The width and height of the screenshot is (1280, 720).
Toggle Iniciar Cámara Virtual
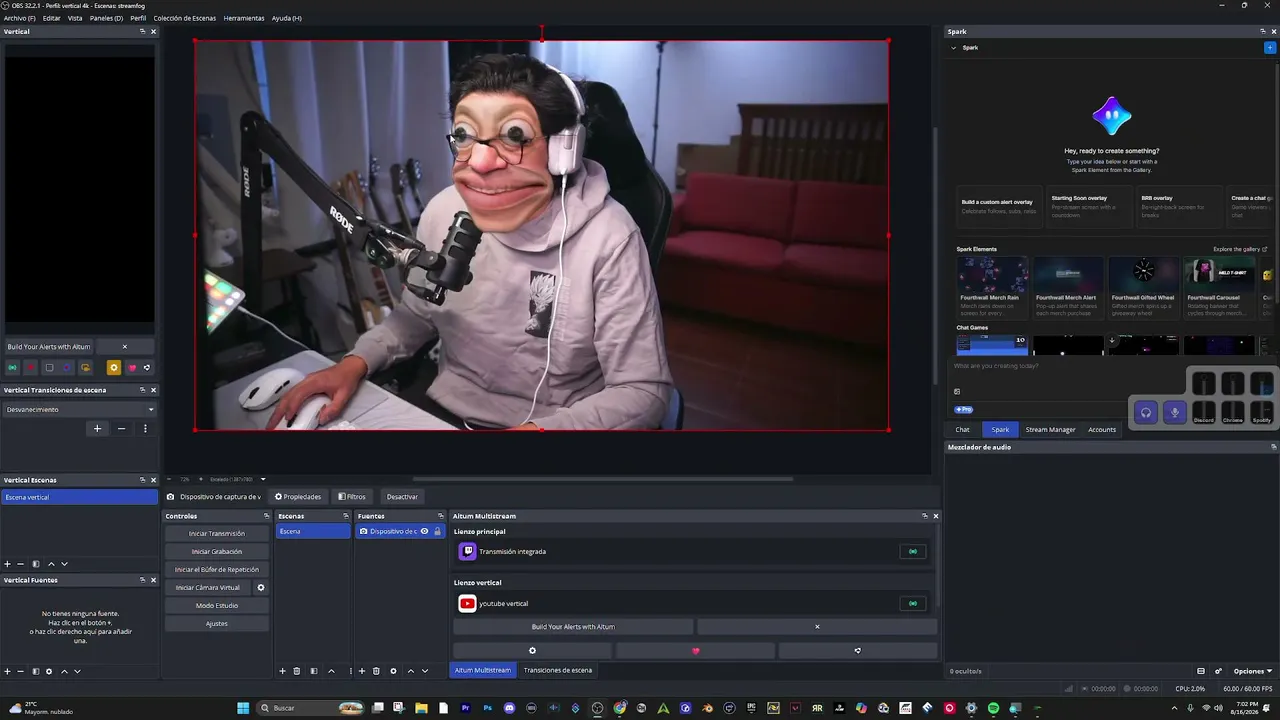click(x=208, y=588)
